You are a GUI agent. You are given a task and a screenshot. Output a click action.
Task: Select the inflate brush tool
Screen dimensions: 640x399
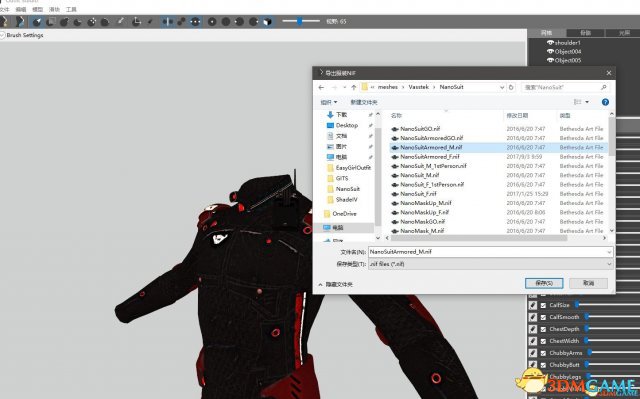coord(64,22)
